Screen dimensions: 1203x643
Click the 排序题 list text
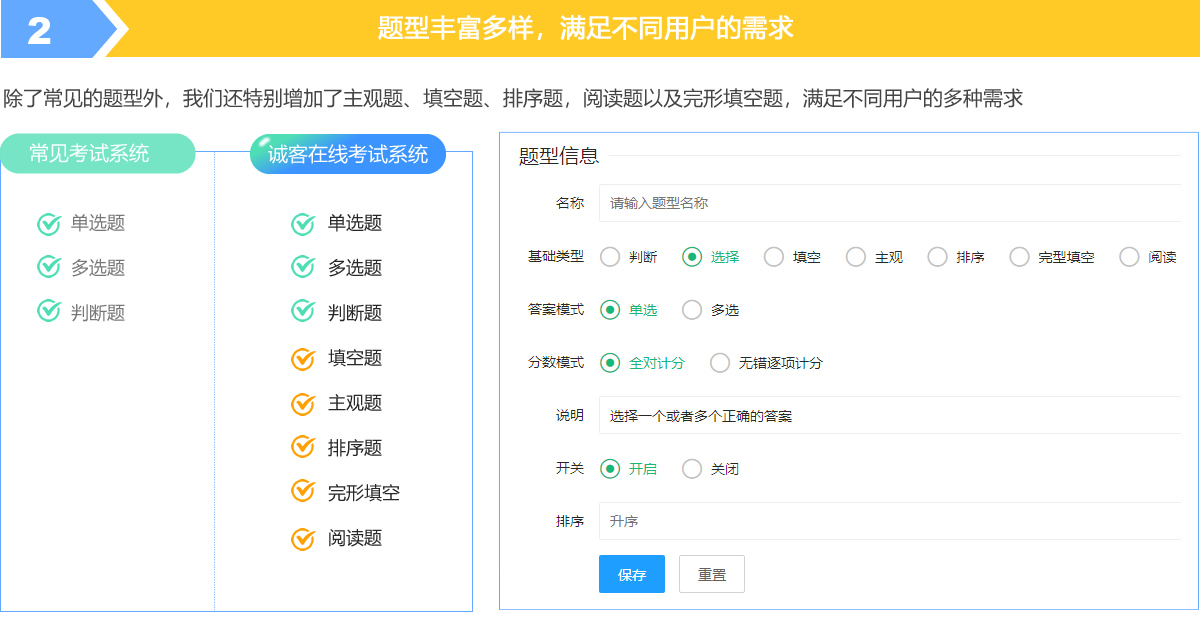click(x=355, y=448)
